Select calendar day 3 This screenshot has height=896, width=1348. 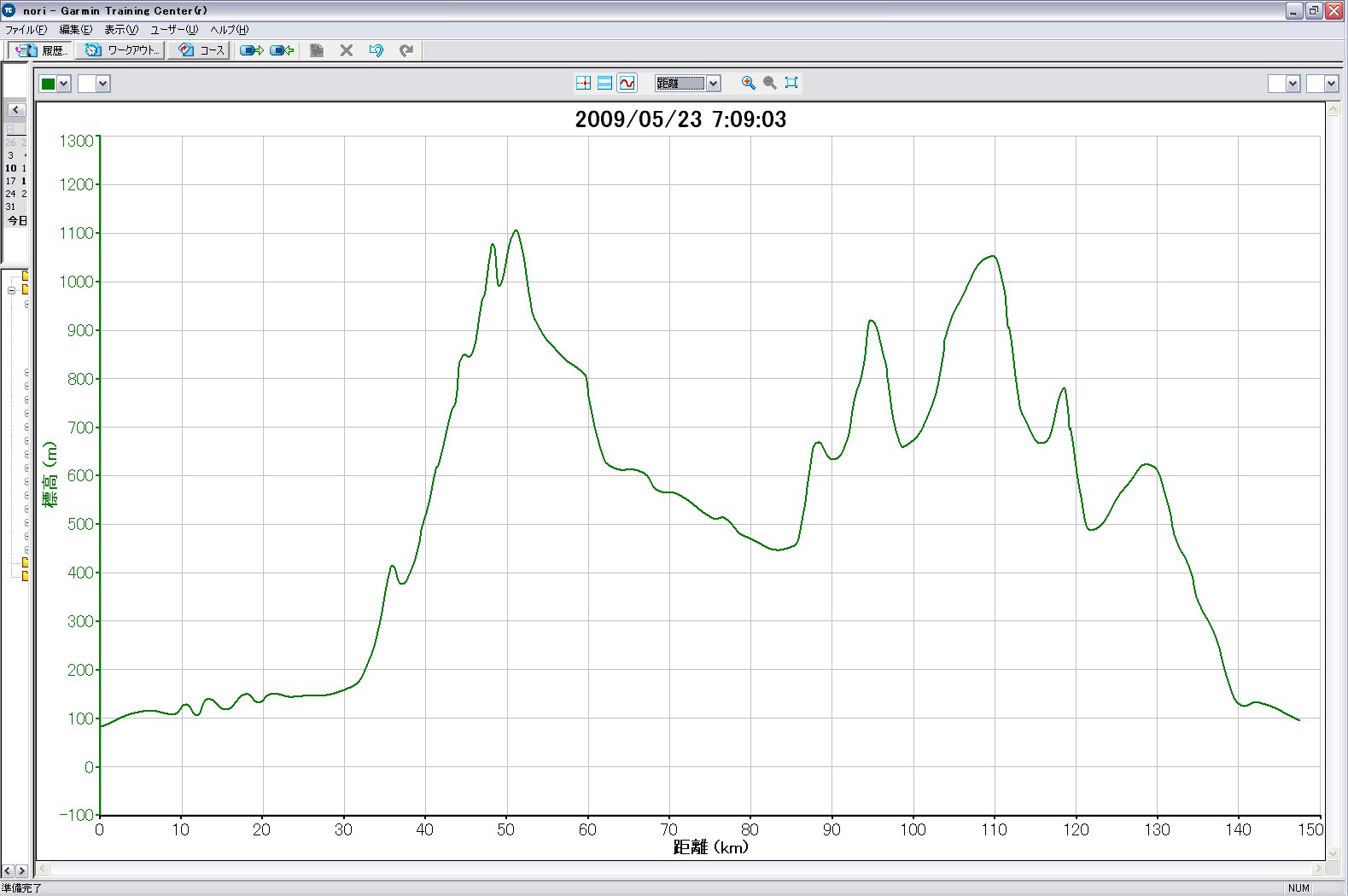point(10,155)
